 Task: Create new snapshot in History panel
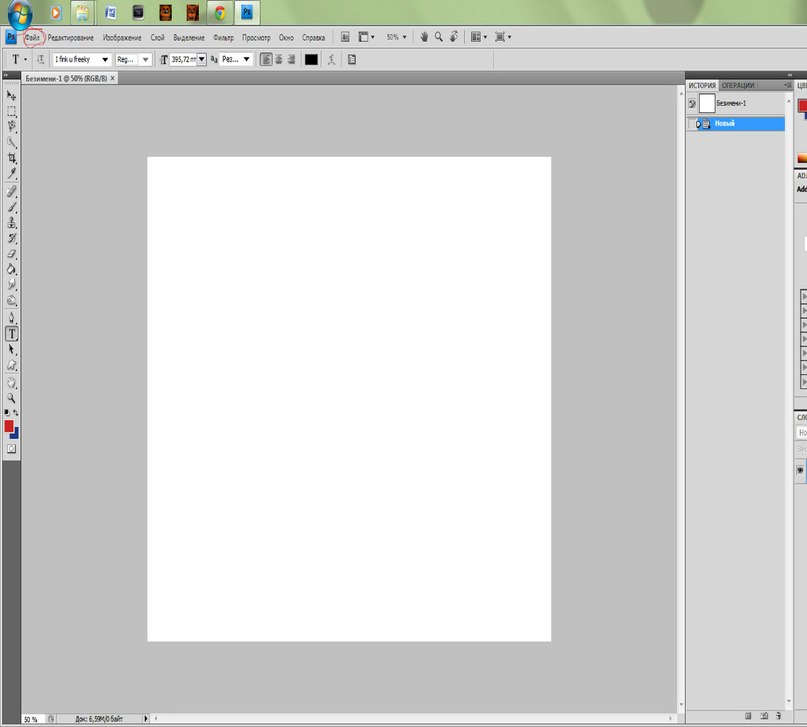tap(764, 716)
